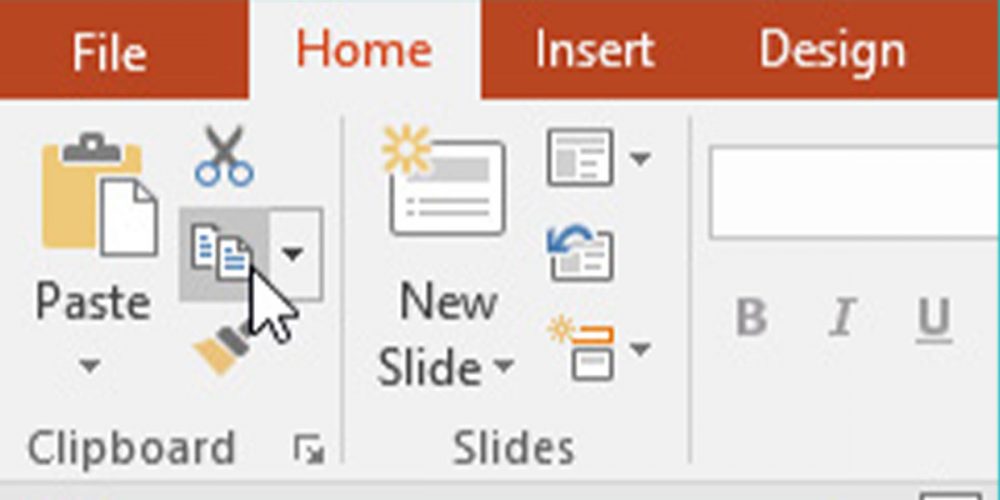Viewport: 1000px width, 500px height.
Task: Open the New Slide dropdown arrow
Action: point(503,367)
